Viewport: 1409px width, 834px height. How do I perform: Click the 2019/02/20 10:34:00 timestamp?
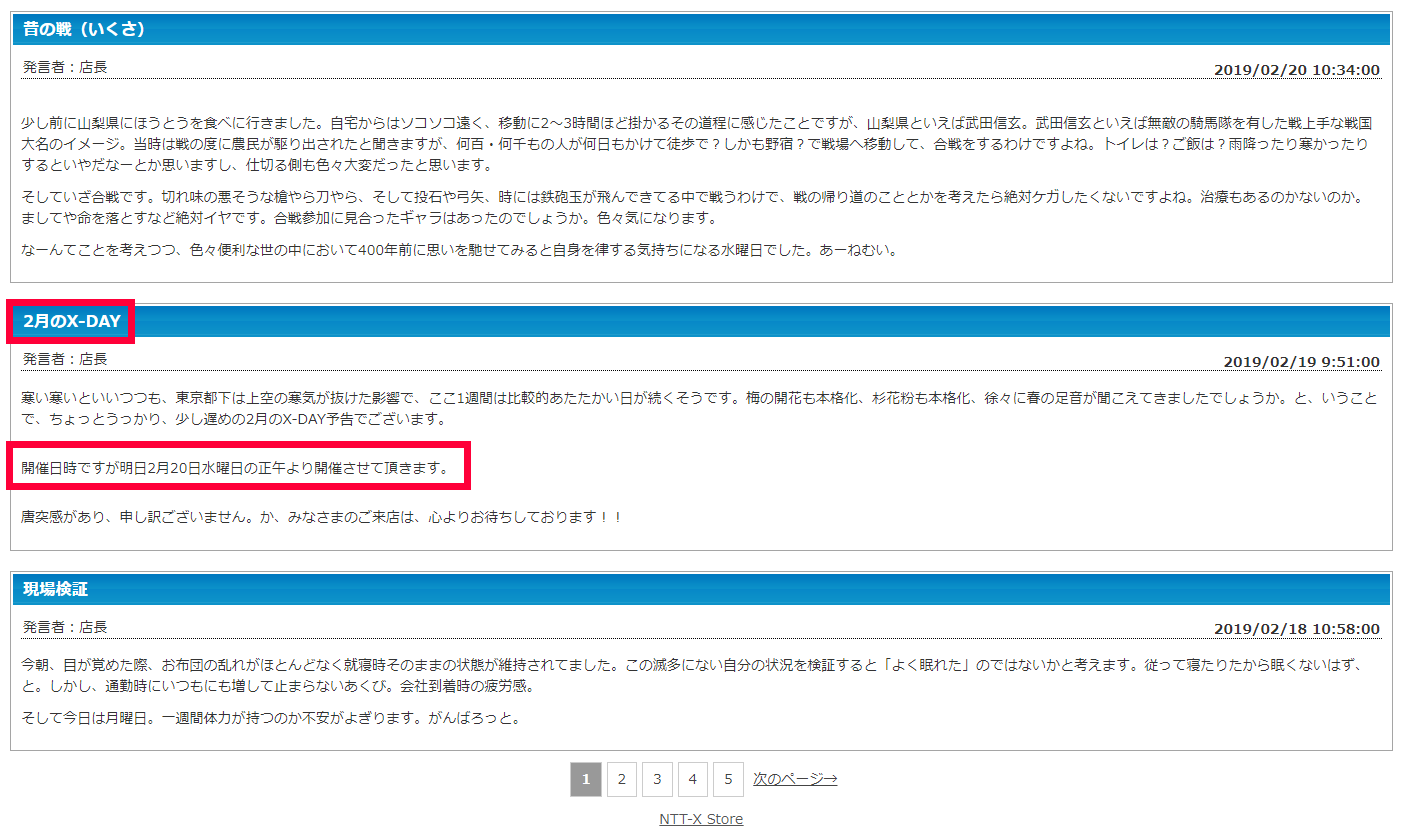coord(1296,70)
